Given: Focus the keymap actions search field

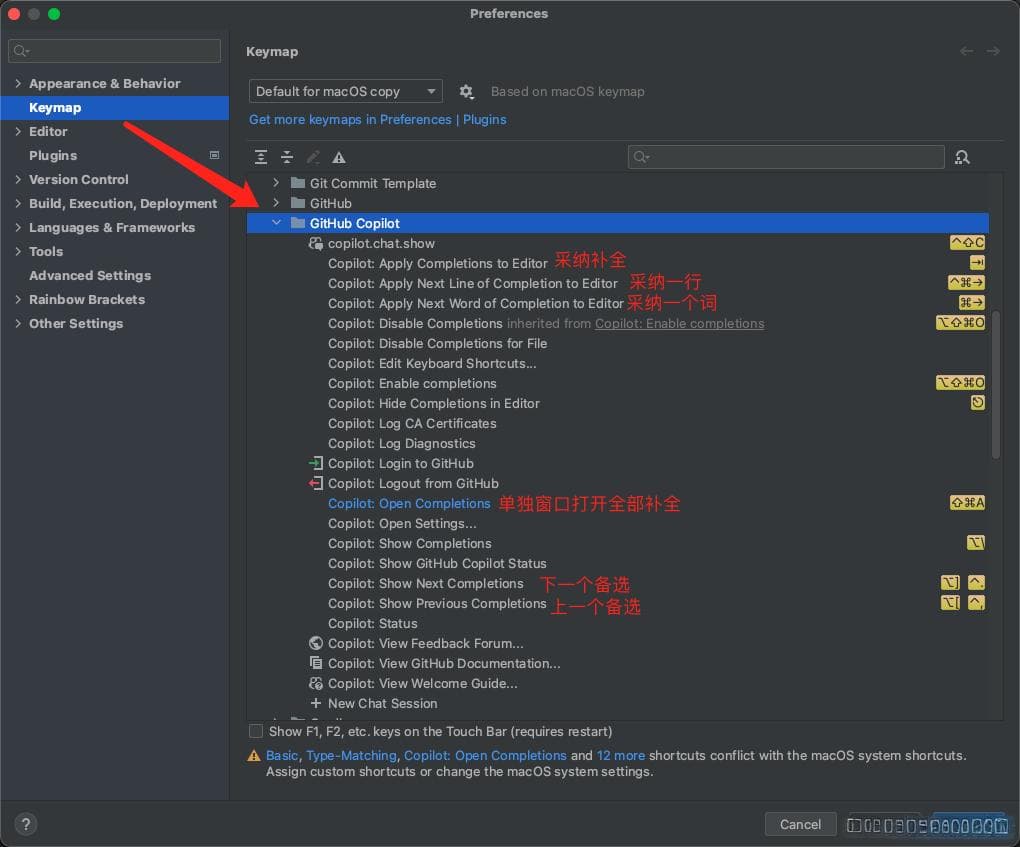Looking at the screenshot, I should (x=786, y=157).
